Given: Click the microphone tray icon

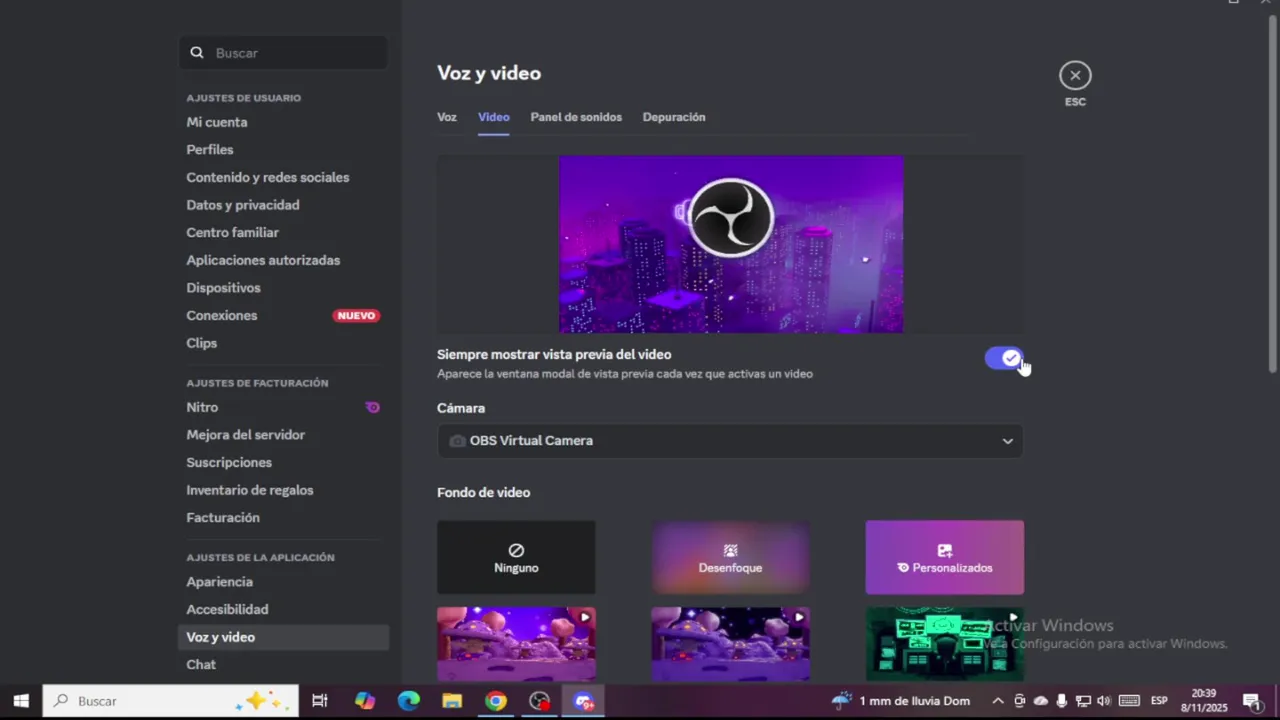Looking at the screenshot, I should point(1062,701).
